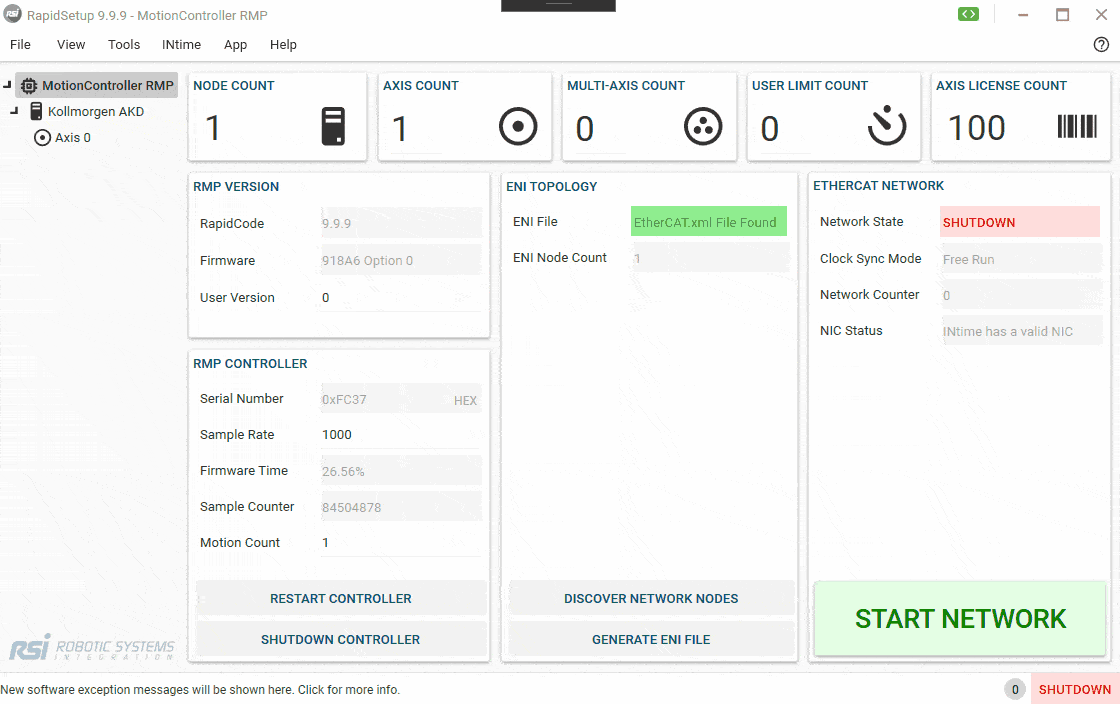Click the Multi-Axis Count value 0
Screen dimensions: 1120x704
click(584, 129)
